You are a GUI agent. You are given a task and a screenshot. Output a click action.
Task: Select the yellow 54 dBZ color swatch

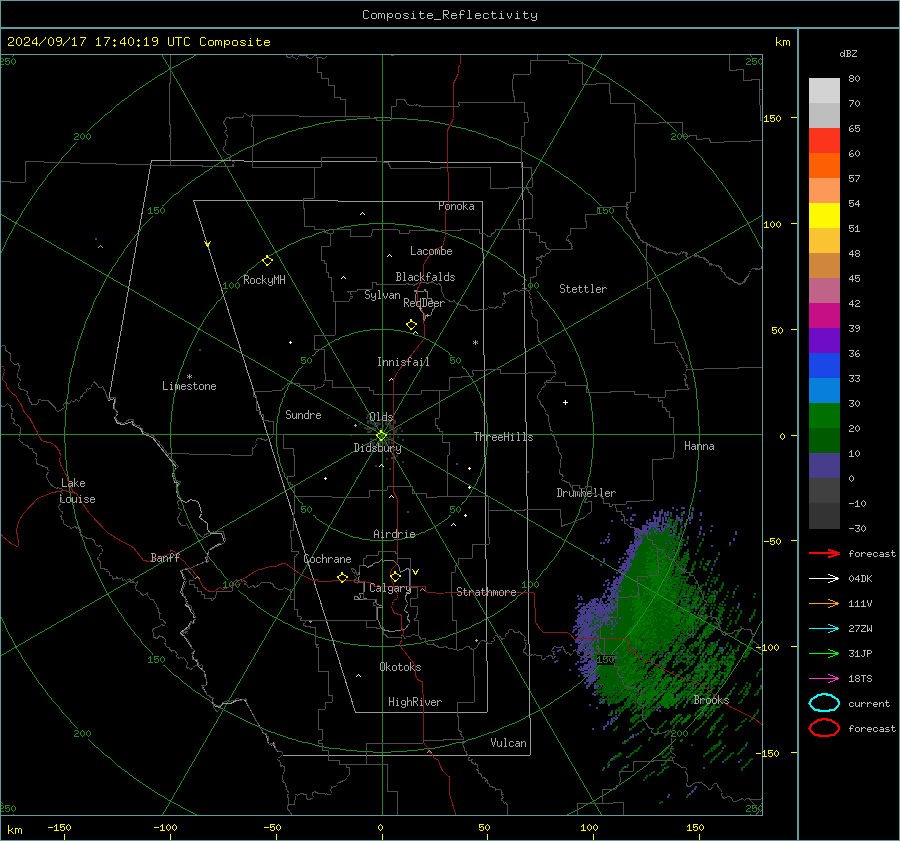pyautogui.click(x=824, y=215)
